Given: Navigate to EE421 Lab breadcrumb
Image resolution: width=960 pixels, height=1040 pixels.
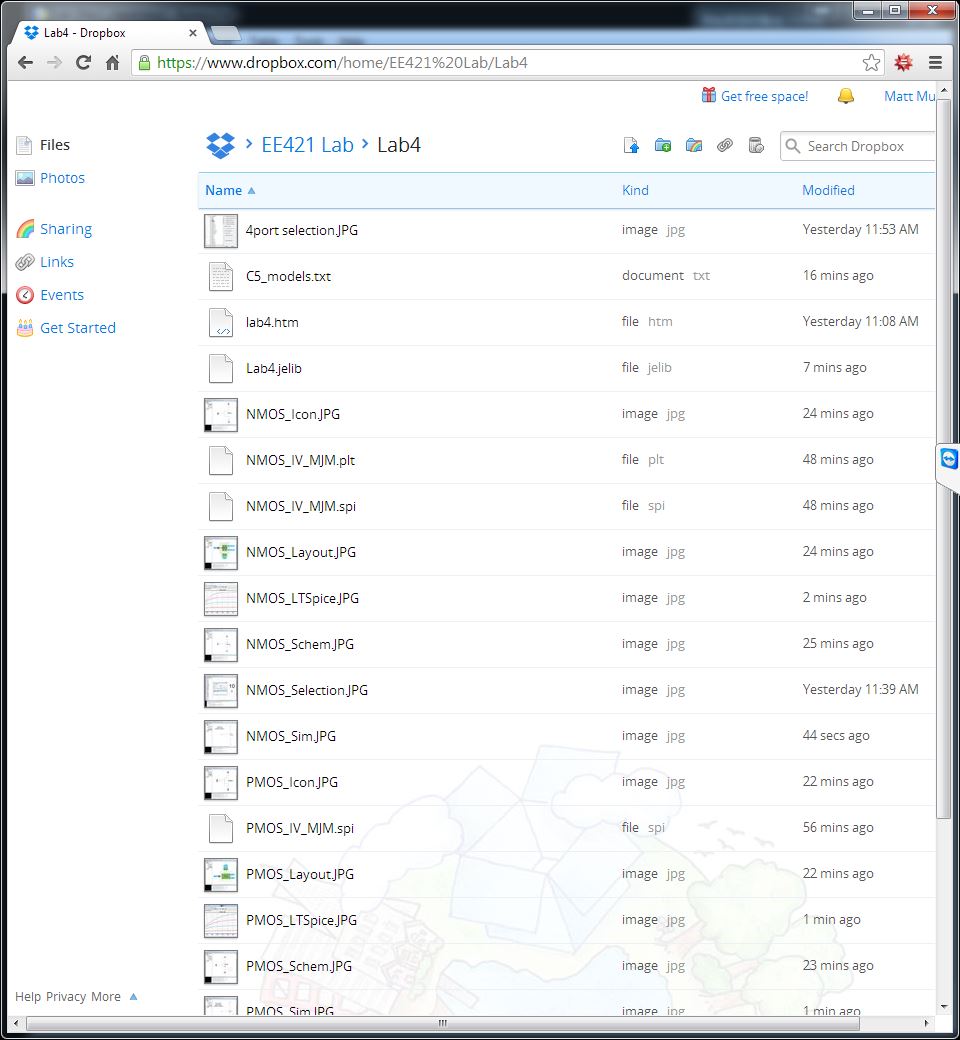Looking at the screenshot, I should click(307, 145).
